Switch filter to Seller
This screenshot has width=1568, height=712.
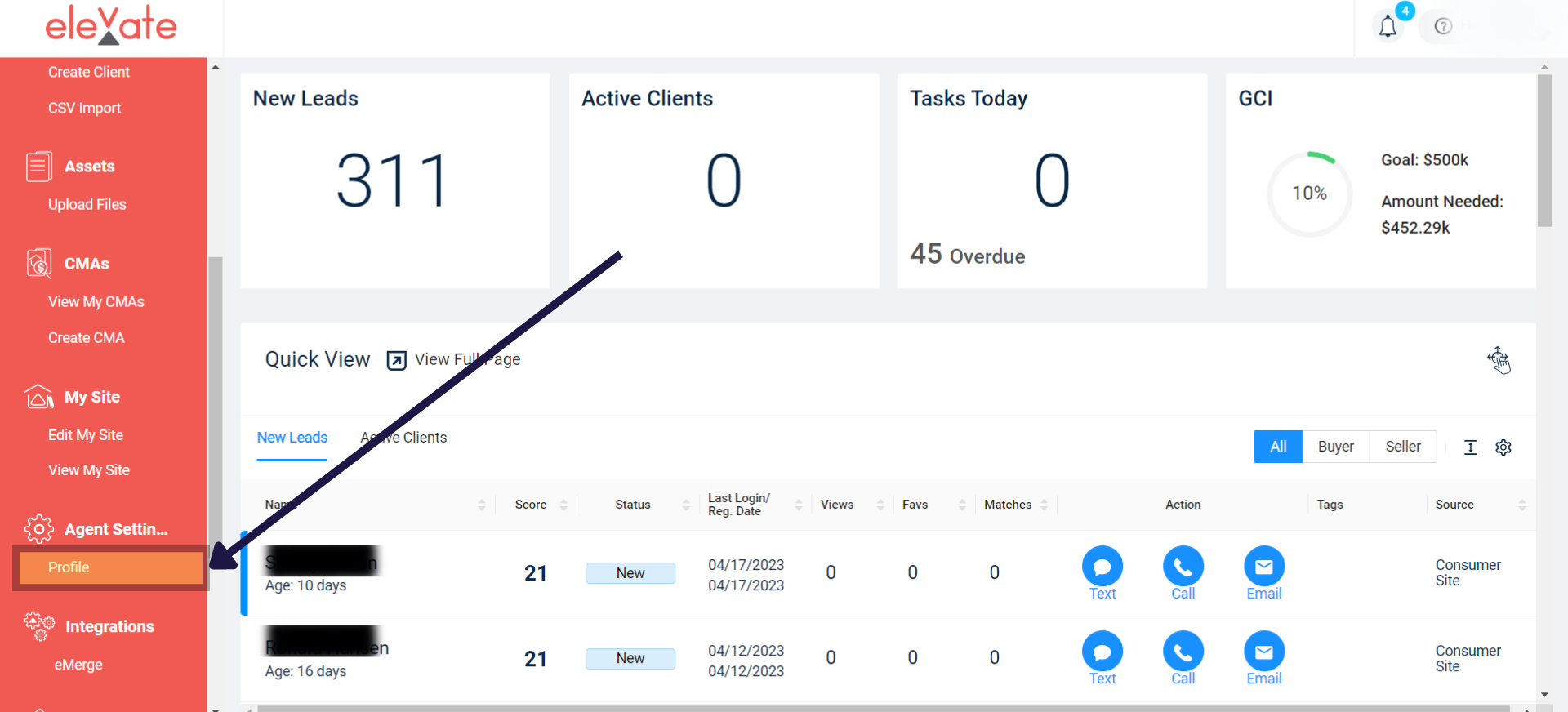(x=1403, y=447)
